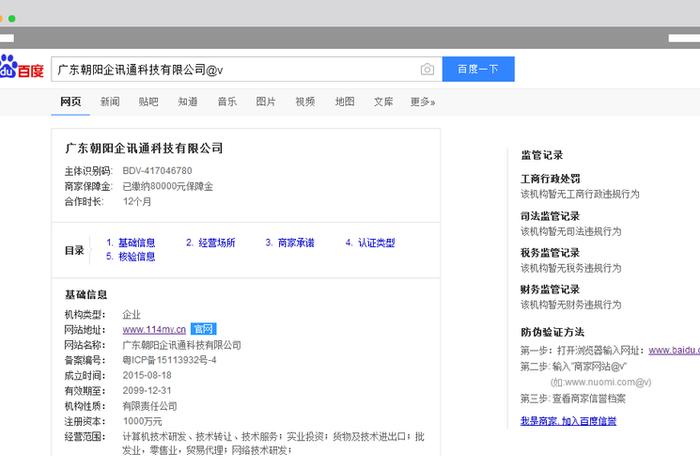Focus the Baidu search input field
700x470 pixels.
(246, 69)
